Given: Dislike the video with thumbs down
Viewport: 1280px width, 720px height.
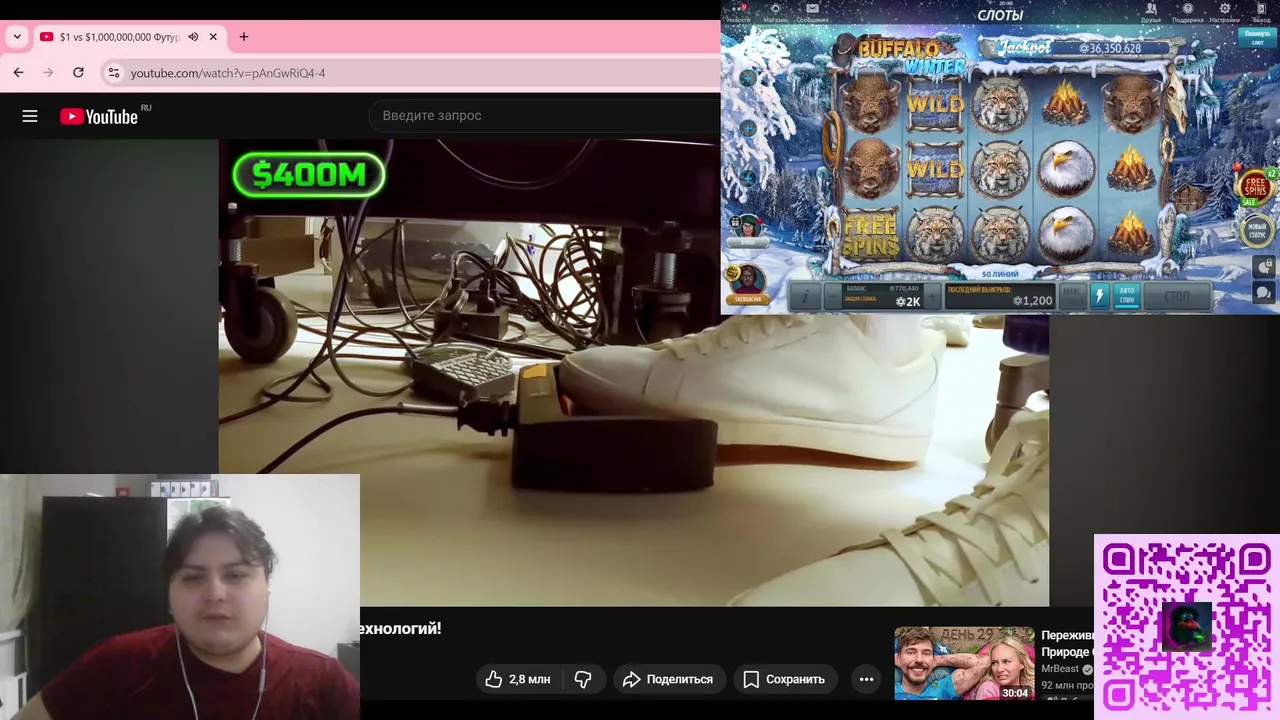Looking at the screenshot, I should pos(583,679).
